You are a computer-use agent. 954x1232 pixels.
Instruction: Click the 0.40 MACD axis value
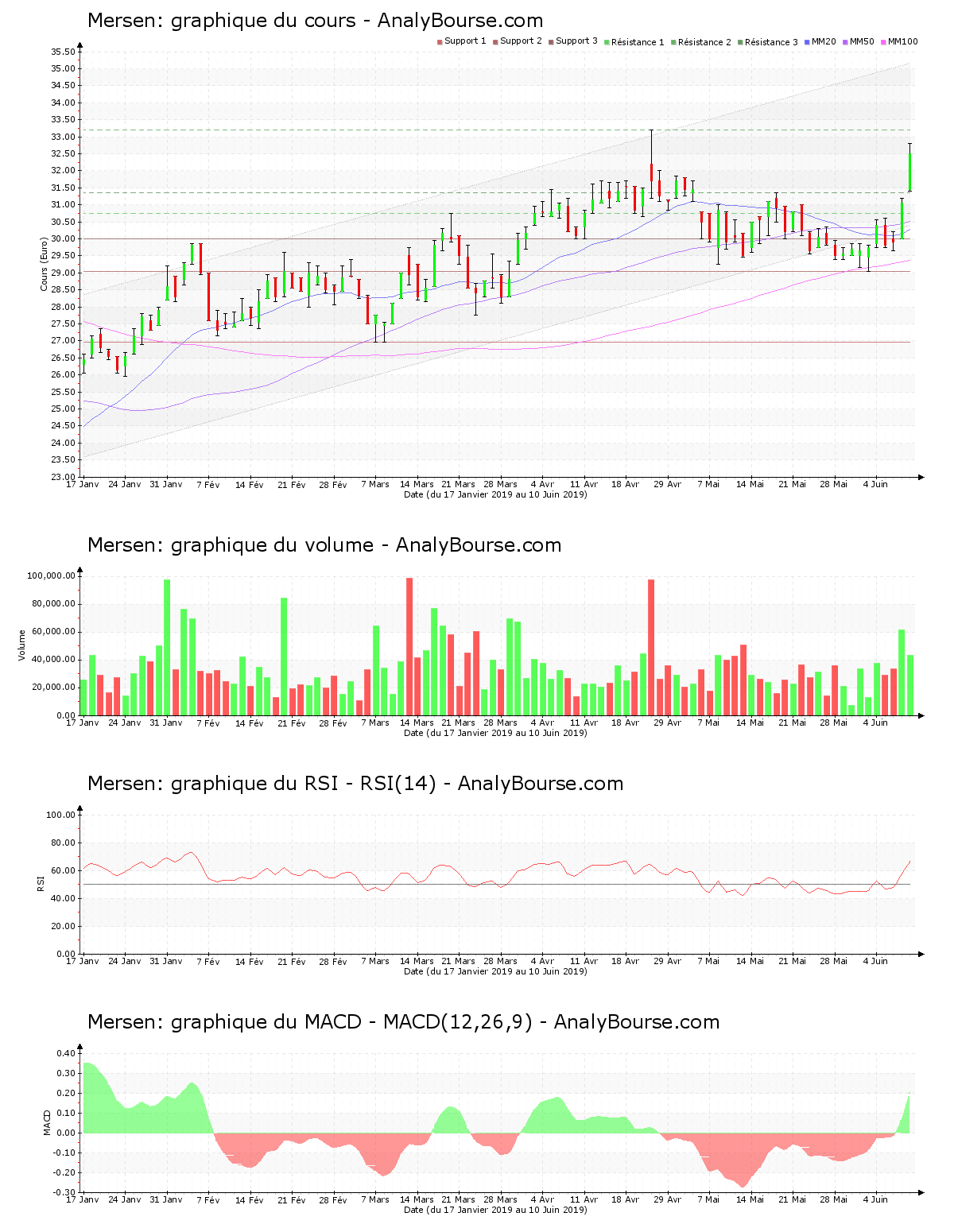(x=66, y=1053)
